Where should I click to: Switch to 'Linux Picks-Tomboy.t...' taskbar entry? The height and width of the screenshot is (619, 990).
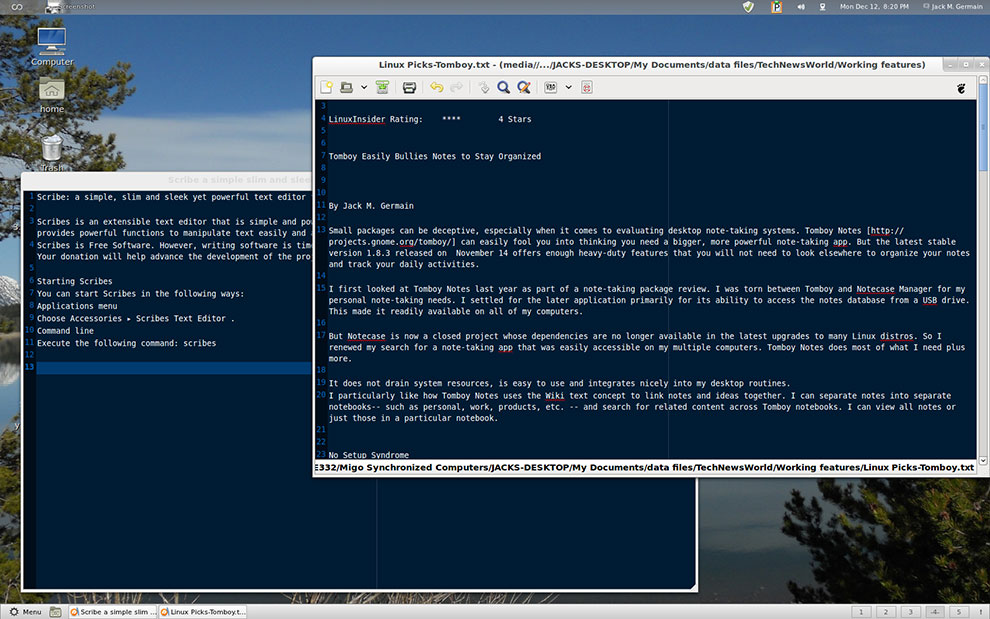(x=202, y=611)
